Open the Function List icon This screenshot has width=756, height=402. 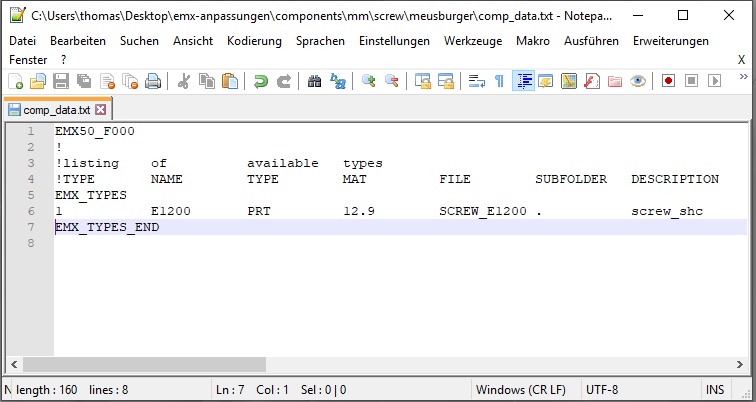(x=592, y=81)
